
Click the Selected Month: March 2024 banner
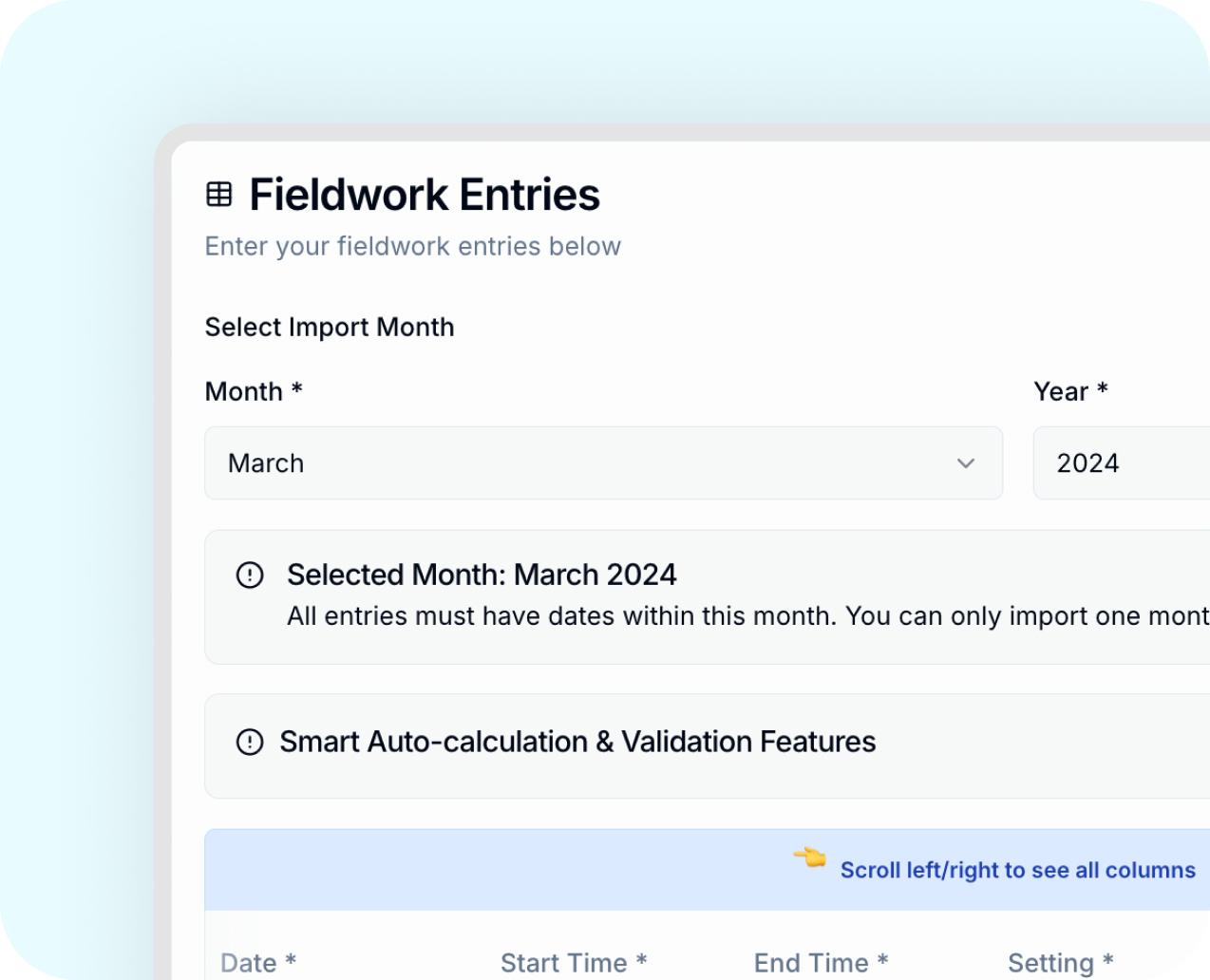tap(570, 596)
